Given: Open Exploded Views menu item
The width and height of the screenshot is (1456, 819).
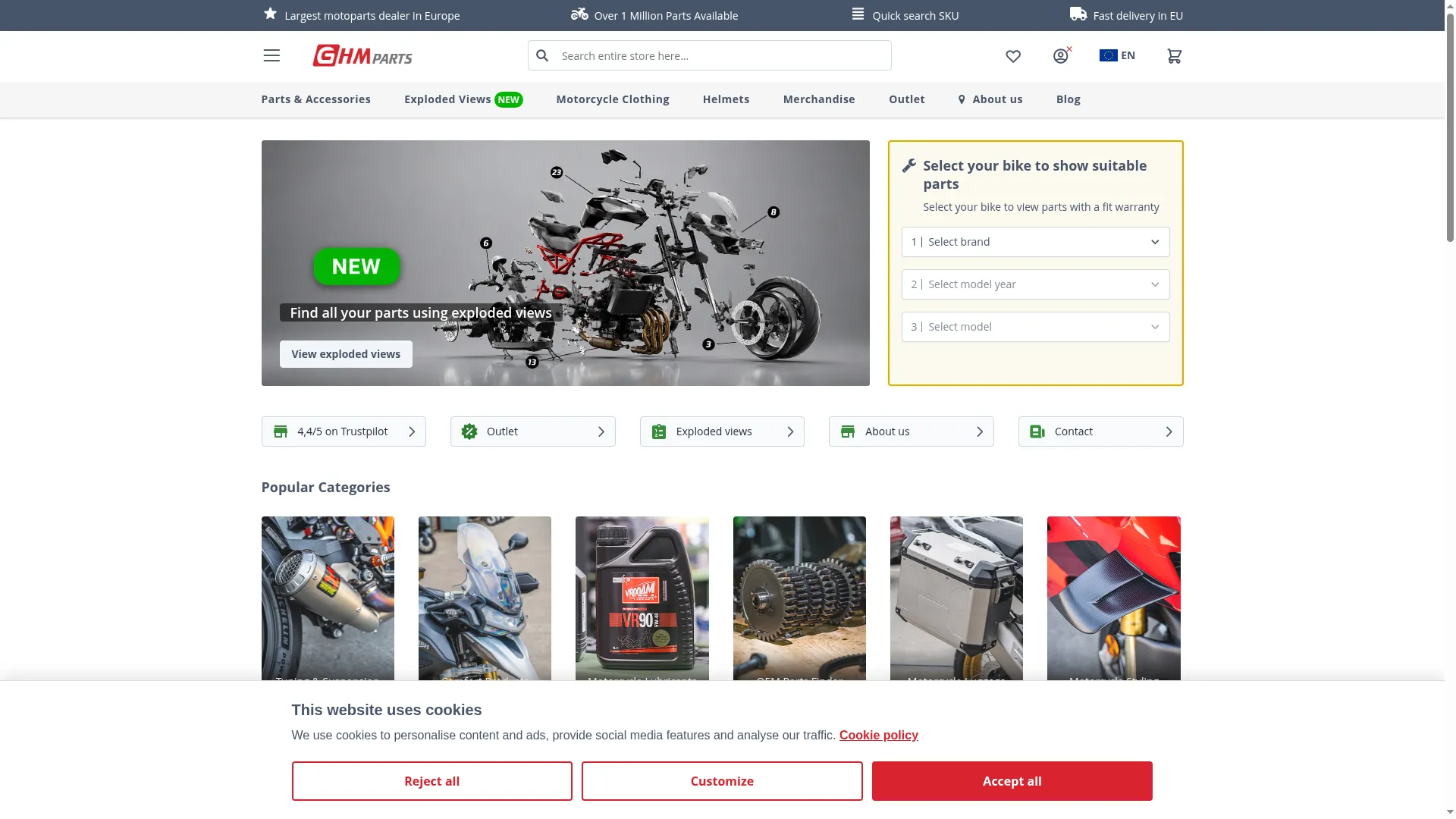Looking at the screenshot, I should (x=447, y=99).
